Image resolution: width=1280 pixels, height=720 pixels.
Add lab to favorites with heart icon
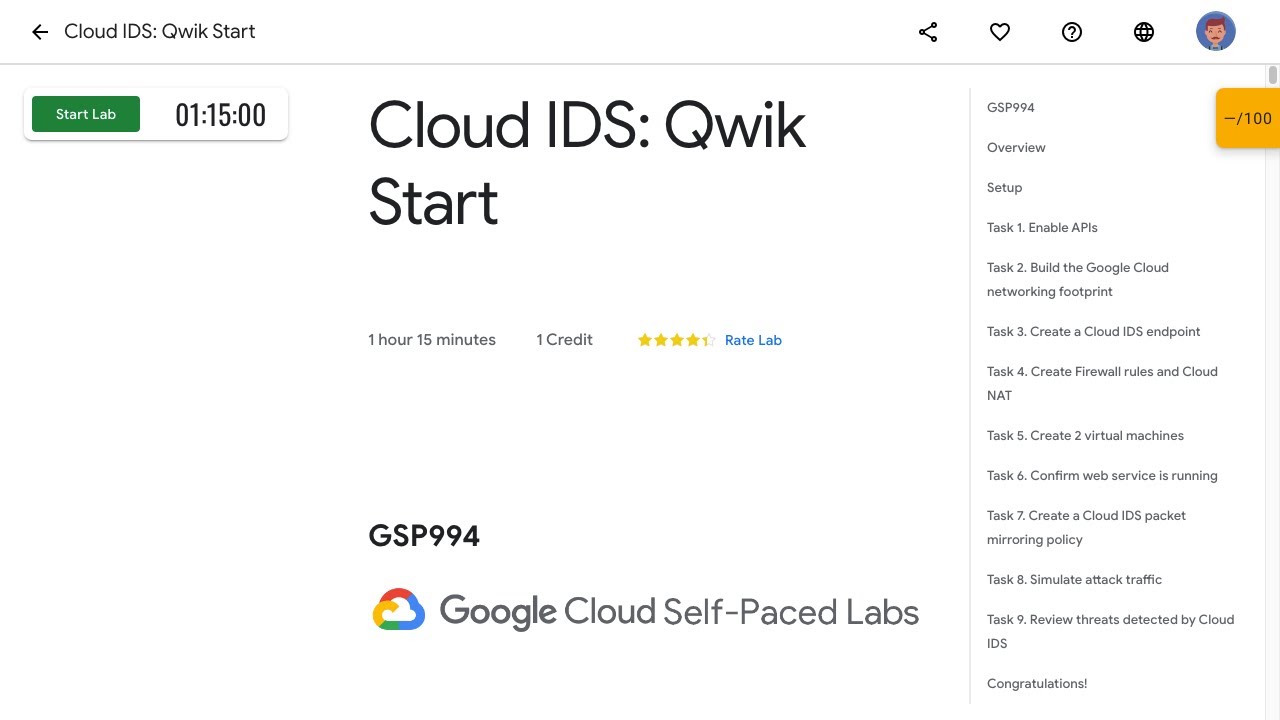coord(1000,32)
